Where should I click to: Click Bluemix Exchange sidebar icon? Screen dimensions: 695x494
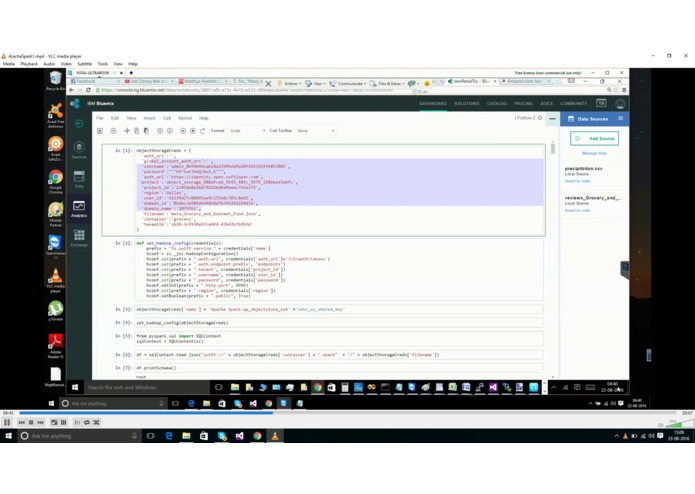pyautogui.click(x=79, y=237)
